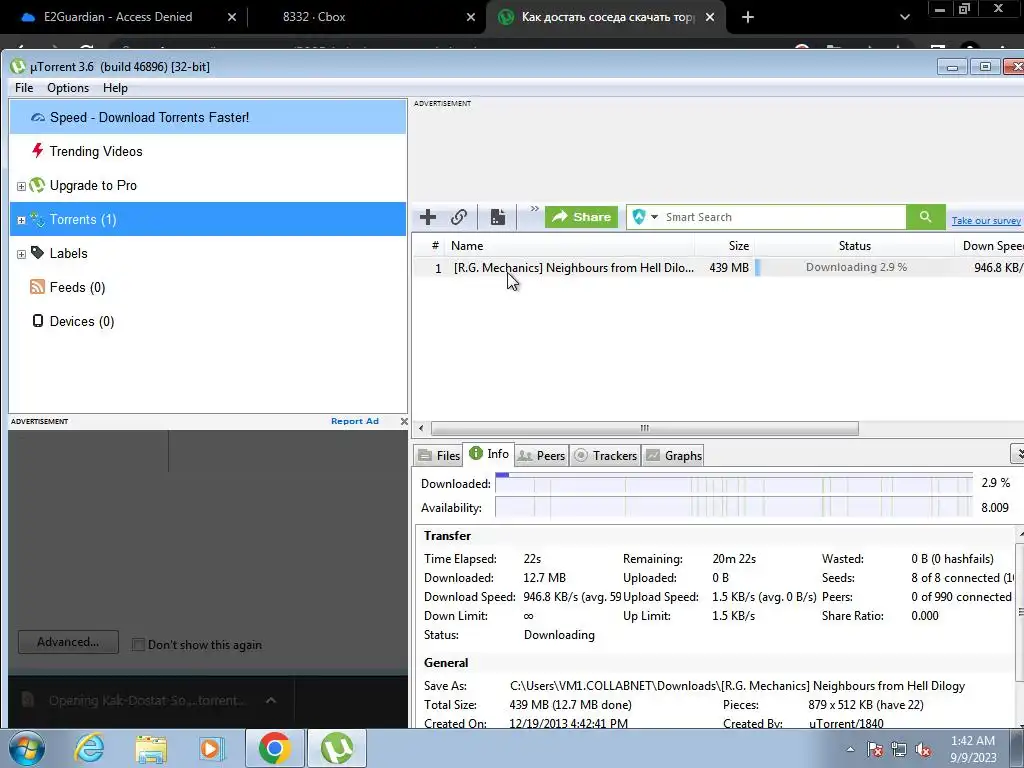Click the green search magnifier button
This screenshot has height=768, width=1024.
coord(925,217)
